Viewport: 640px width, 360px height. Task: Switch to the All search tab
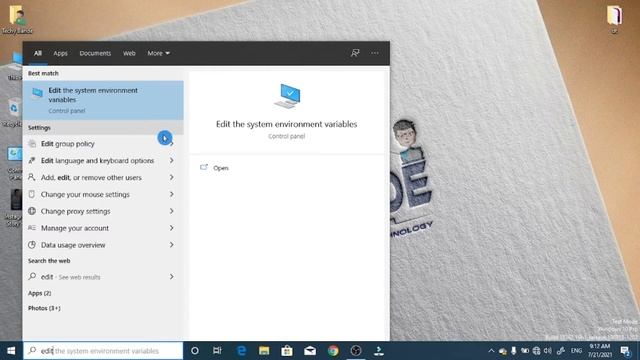[38, 53]
